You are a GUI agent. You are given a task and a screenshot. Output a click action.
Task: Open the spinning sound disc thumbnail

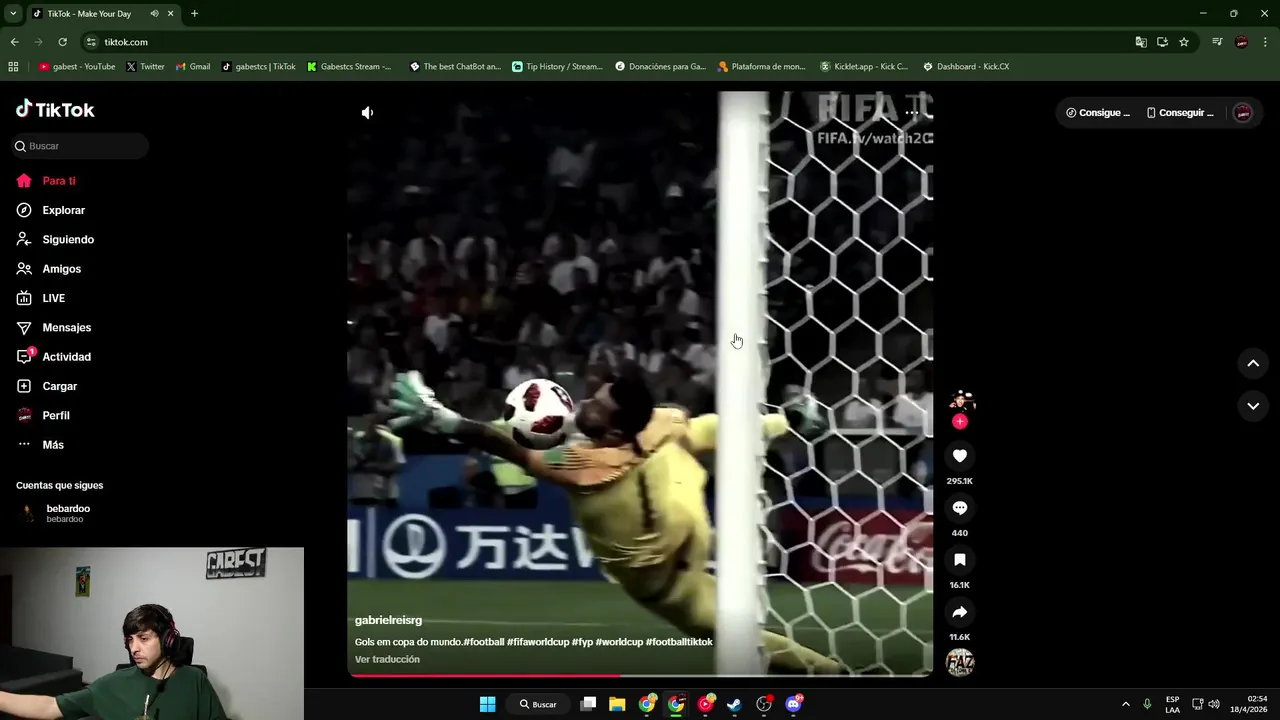coord(960,663)
